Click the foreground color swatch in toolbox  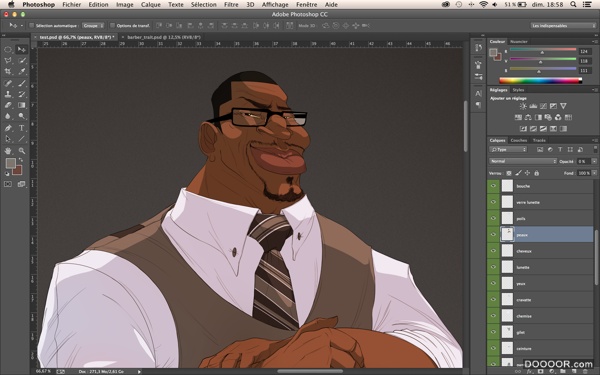[x=10, y=163]
